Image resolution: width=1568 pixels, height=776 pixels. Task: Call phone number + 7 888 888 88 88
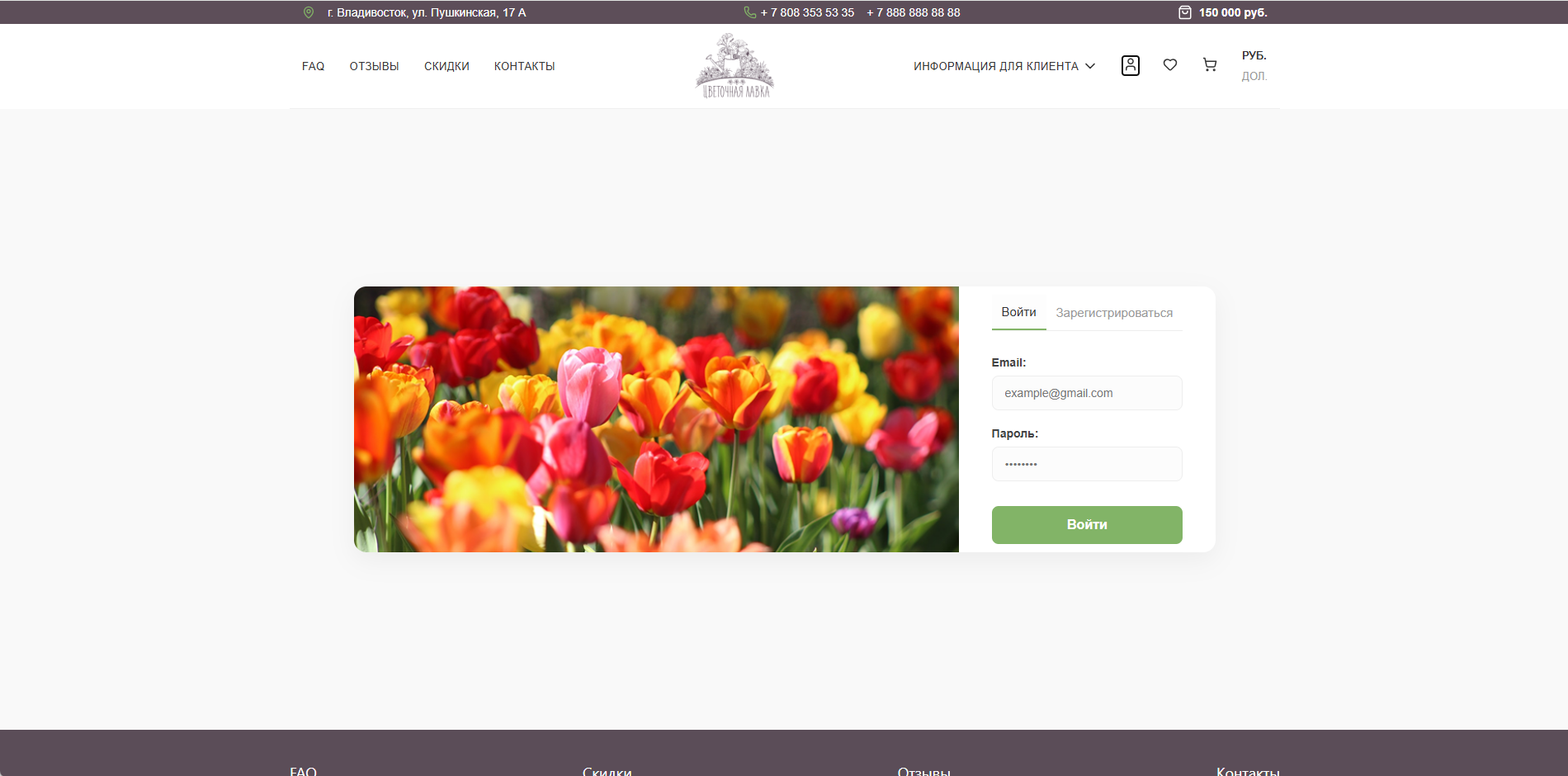tap(914, 12)
